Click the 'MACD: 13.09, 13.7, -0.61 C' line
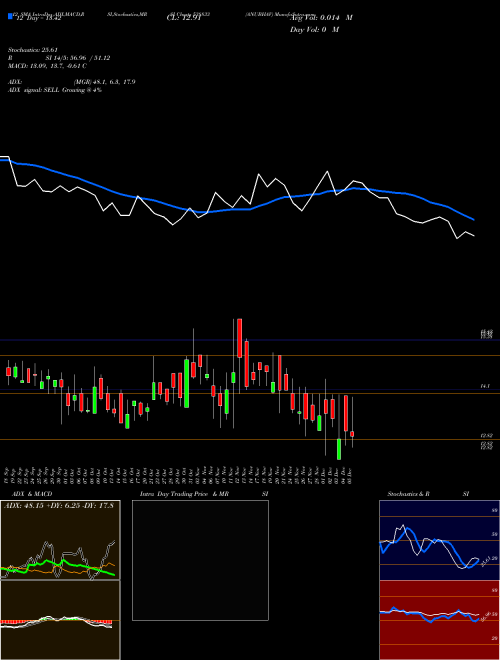This screenshot has height=660, width=500. click(x=47, y=66)
